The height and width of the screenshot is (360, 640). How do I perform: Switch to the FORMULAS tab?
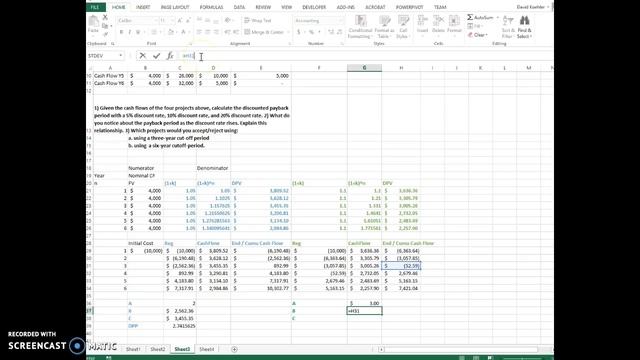coord(211,7)
